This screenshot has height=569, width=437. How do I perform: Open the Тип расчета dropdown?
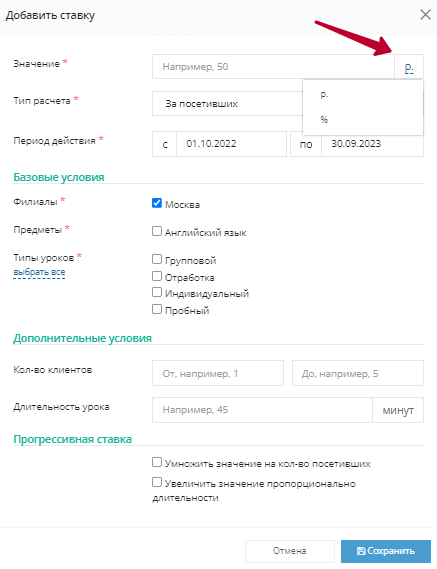coord(227,104)
